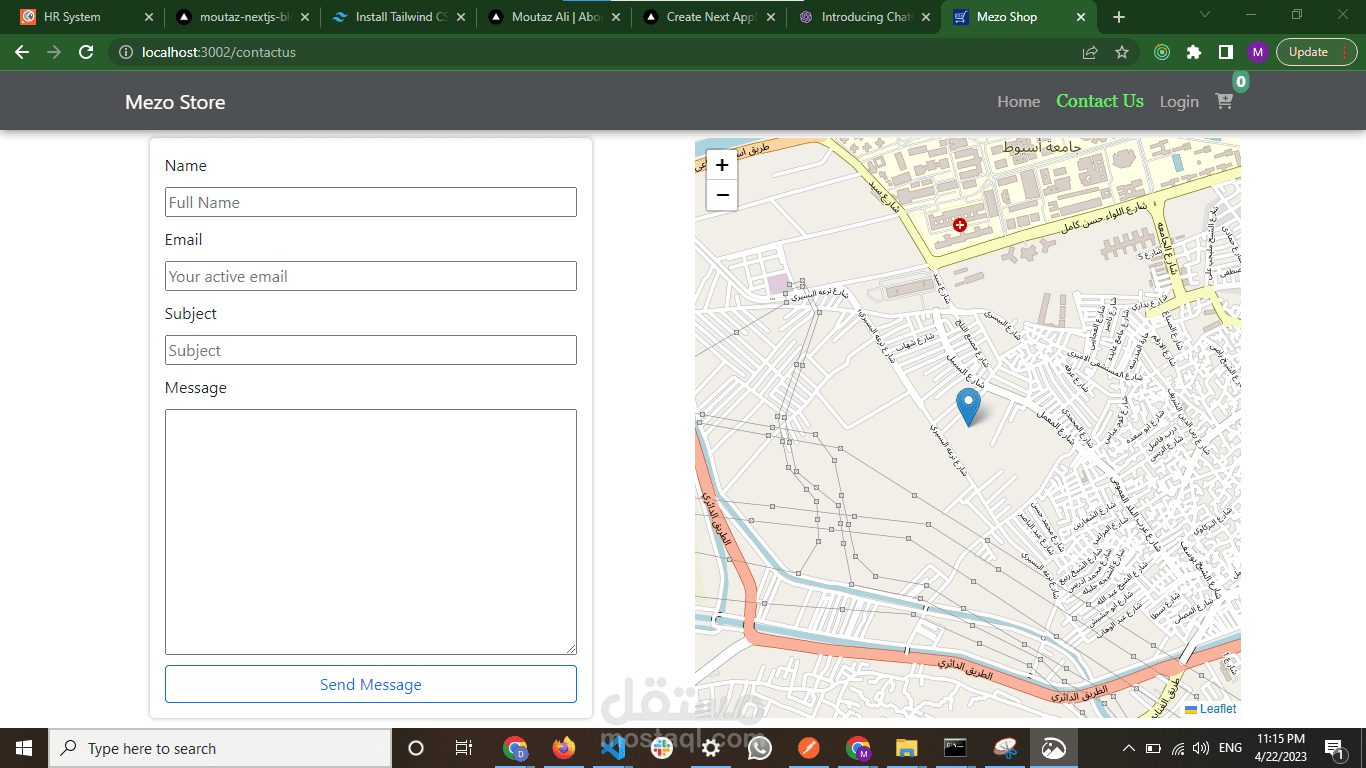This screenshot has height=768, width=1366.
Task: Open the tab search dropdown
Action: coord(1205,15)
